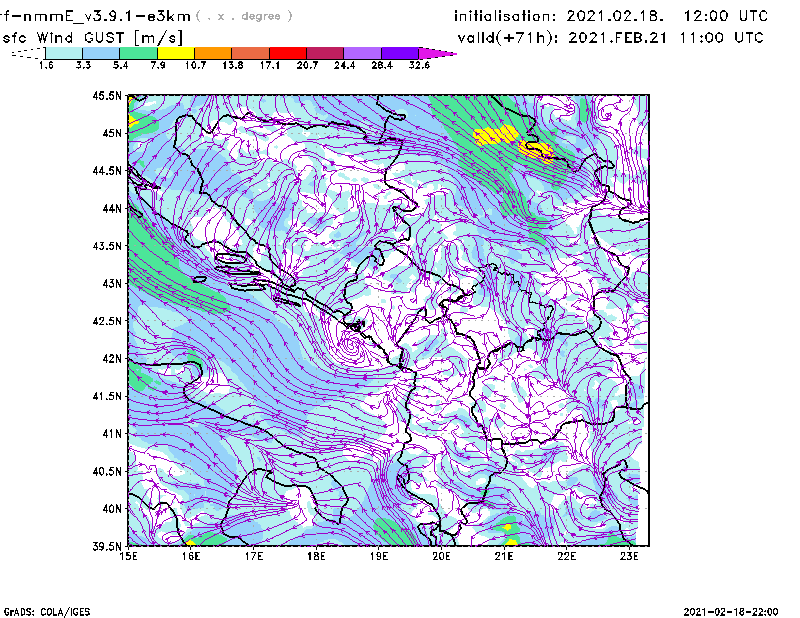The height and width of the screenshot is (618, 800).
Task: Click the 'sfc Wind GUST [m/s]' title
Action: coord(92,38)
